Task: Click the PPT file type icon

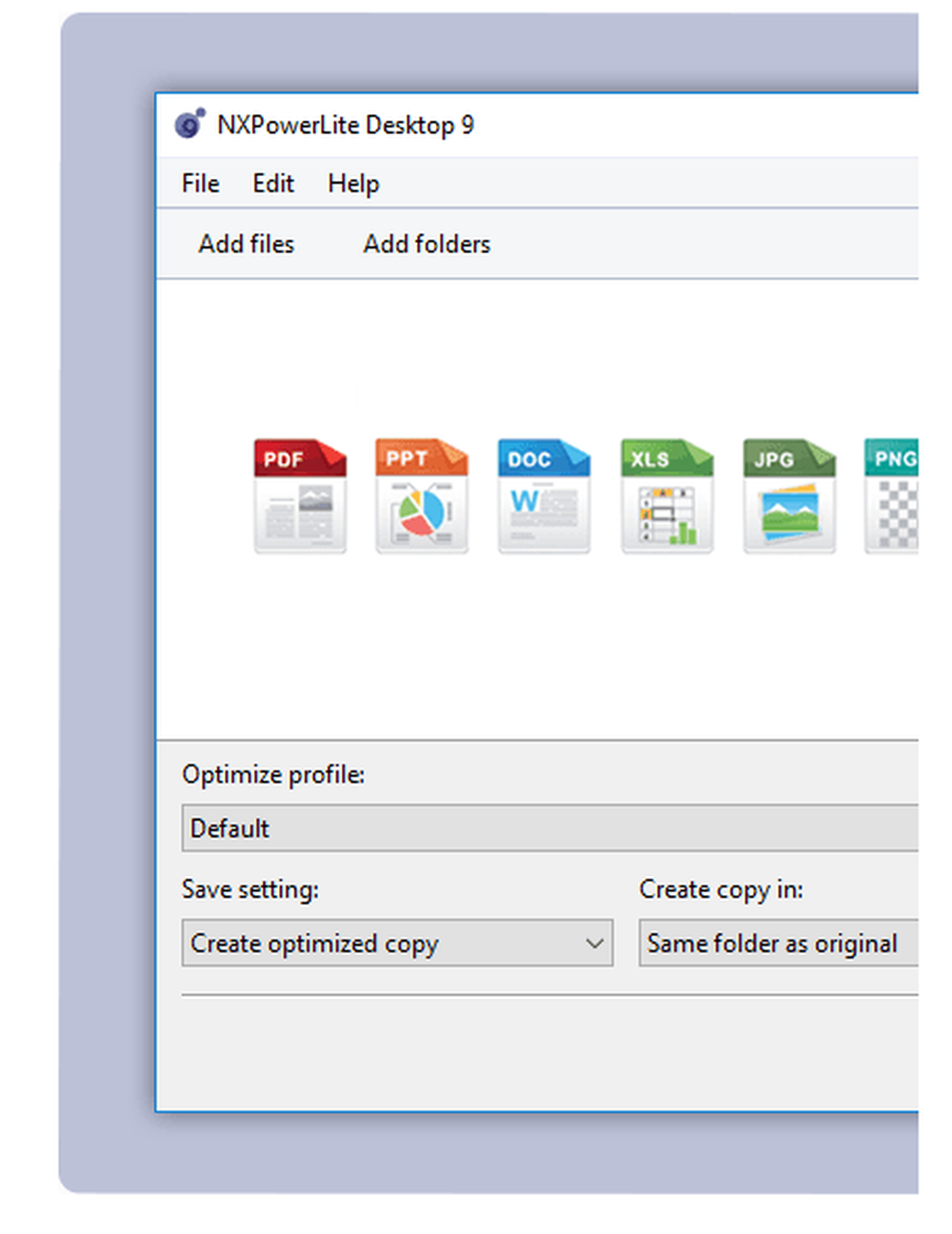Action: click(422, 495)
